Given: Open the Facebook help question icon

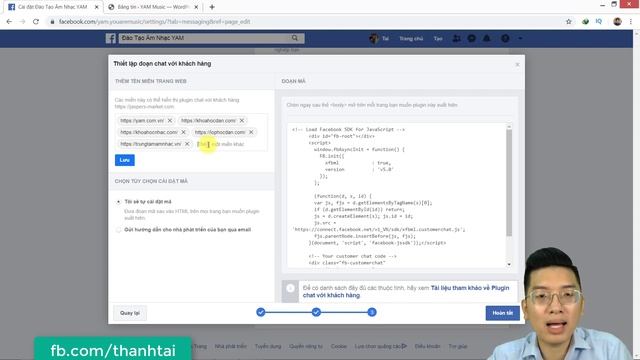Looking at the screenshot, I should coord(505,38).
